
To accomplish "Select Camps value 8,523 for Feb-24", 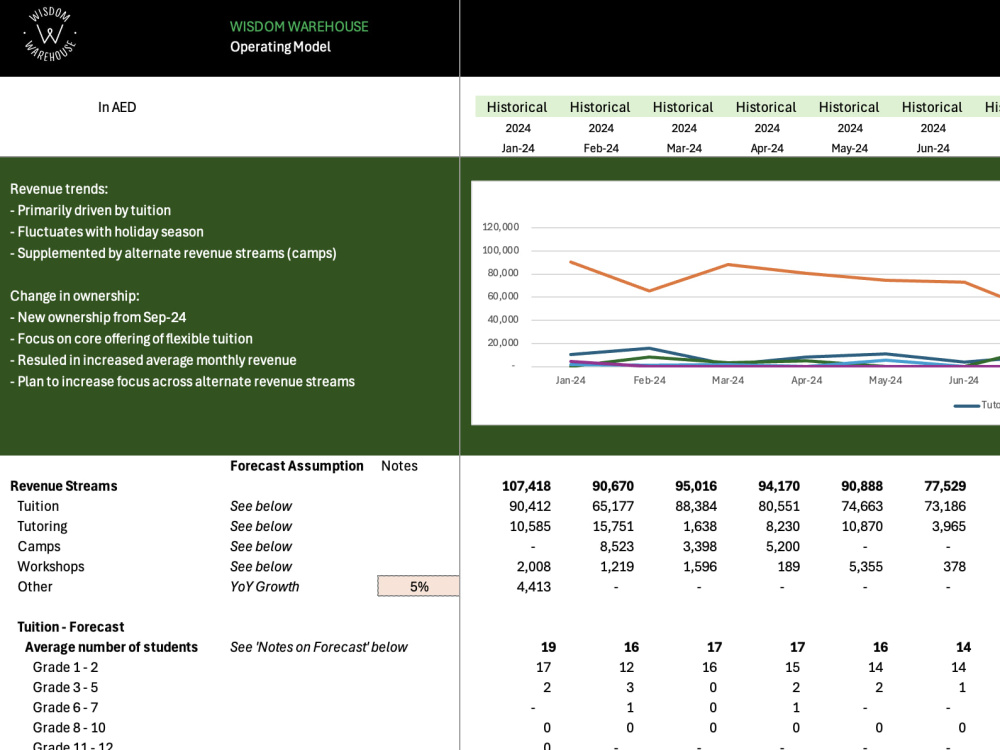I will (617, 546).
